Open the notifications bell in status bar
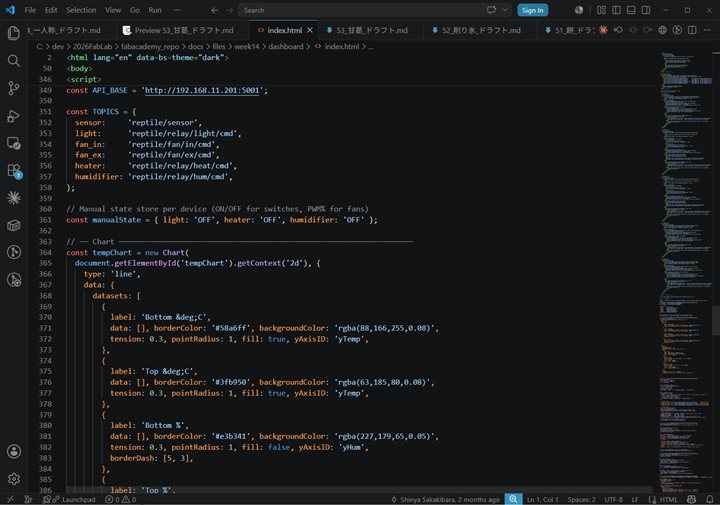The width and height of the screenshot is (720, 505). click(709, 499)
